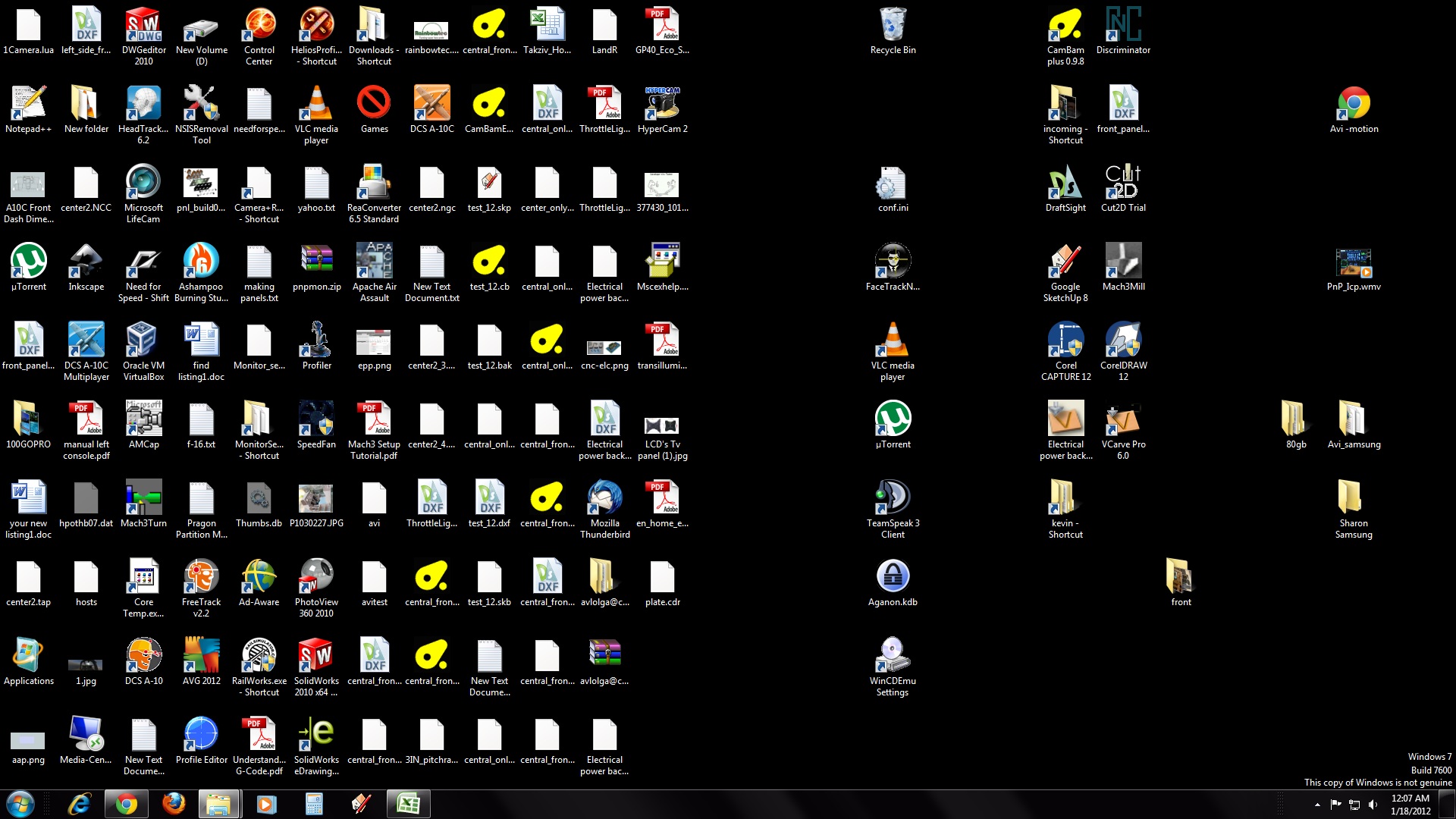The height and width of the screenshot is (819, 1456).
Task: Show hidden system tray icons arrow
Action: 1317,805
